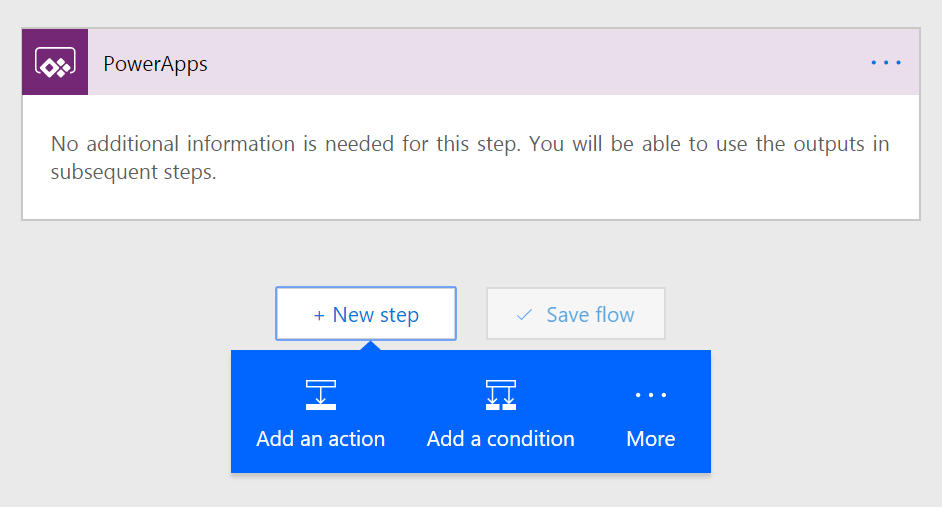Click the Add an action icon
The width and height of the screenshot is (942, 507).
321,396
